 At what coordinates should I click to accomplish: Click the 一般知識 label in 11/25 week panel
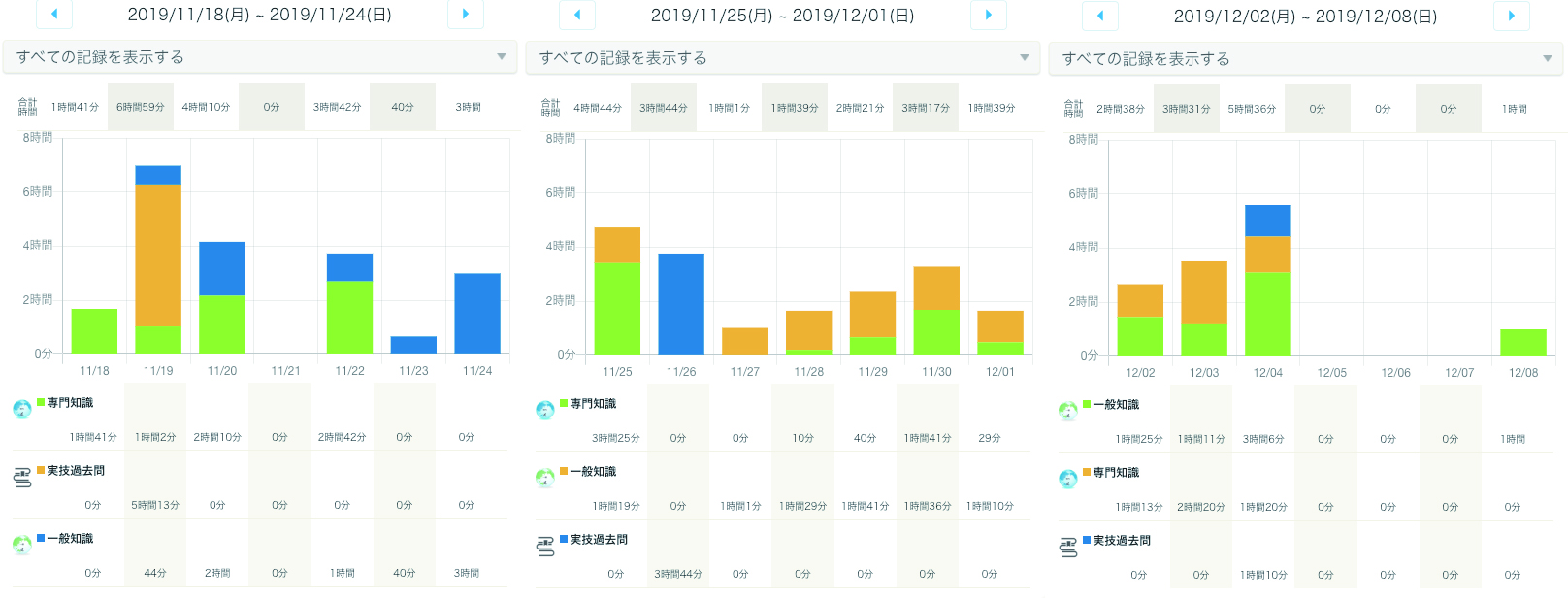(x=593, y=471)
